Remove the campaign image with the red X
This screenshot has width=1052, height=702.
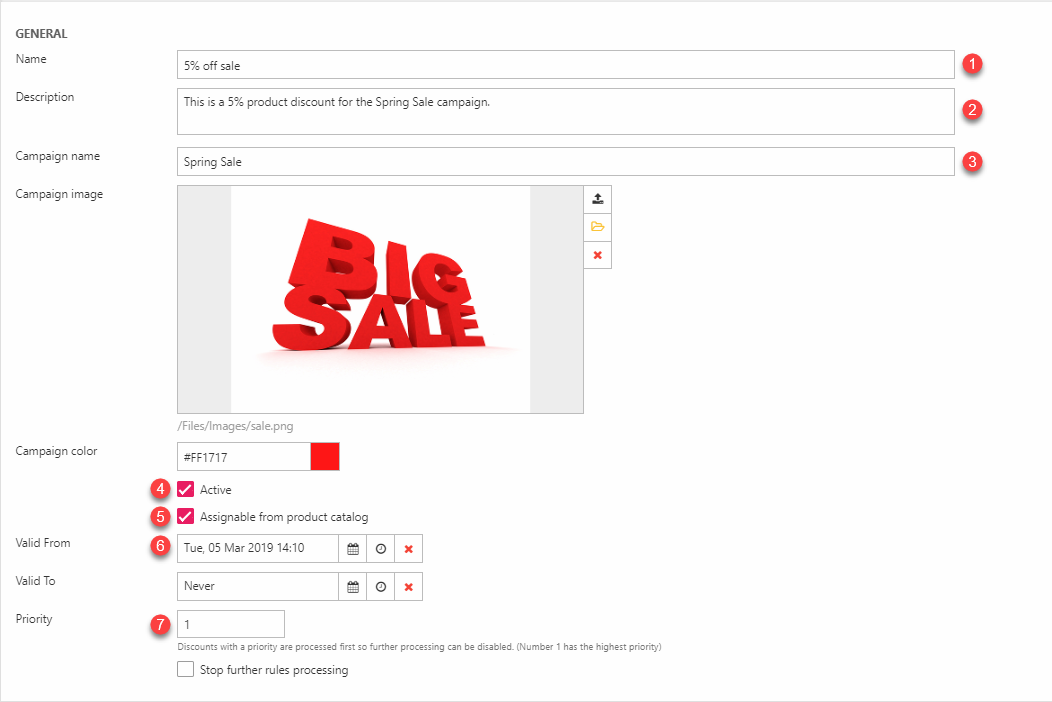coord(597,255)
